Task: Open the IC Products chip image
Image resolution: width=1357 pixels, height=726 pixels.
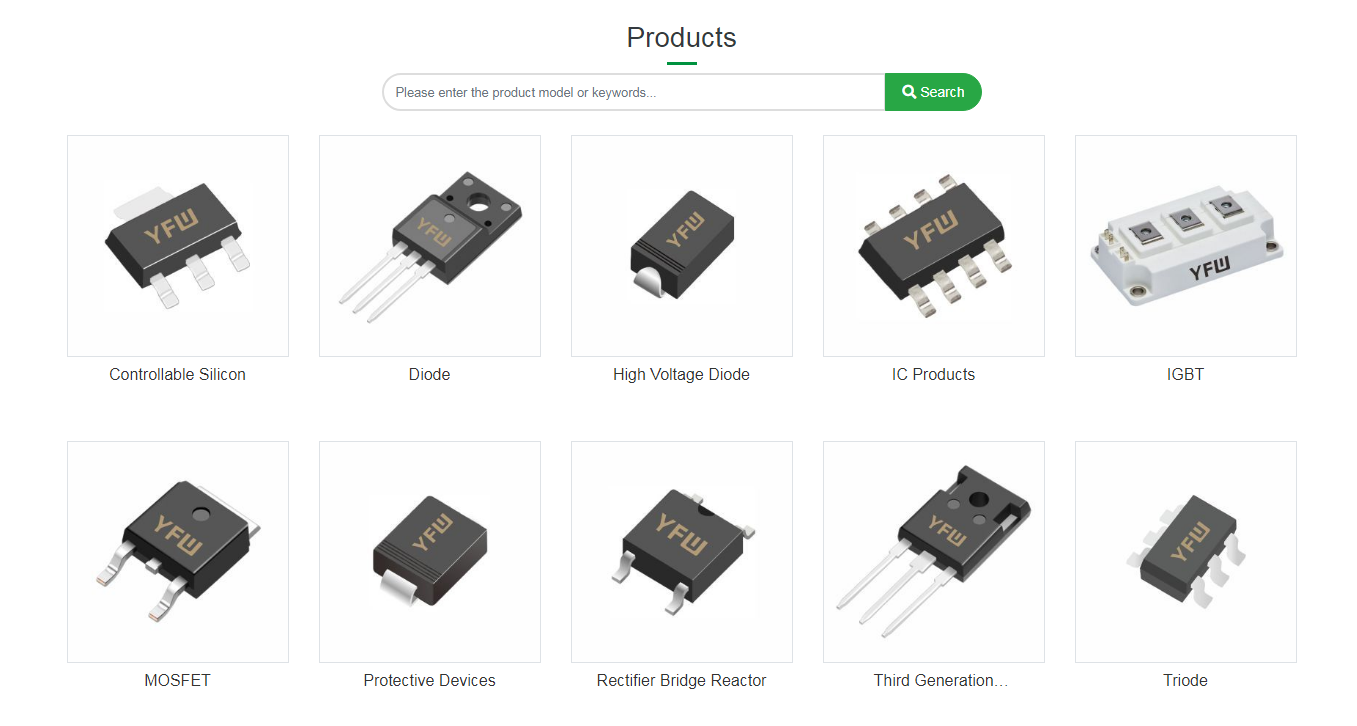Action: point(934,246)
